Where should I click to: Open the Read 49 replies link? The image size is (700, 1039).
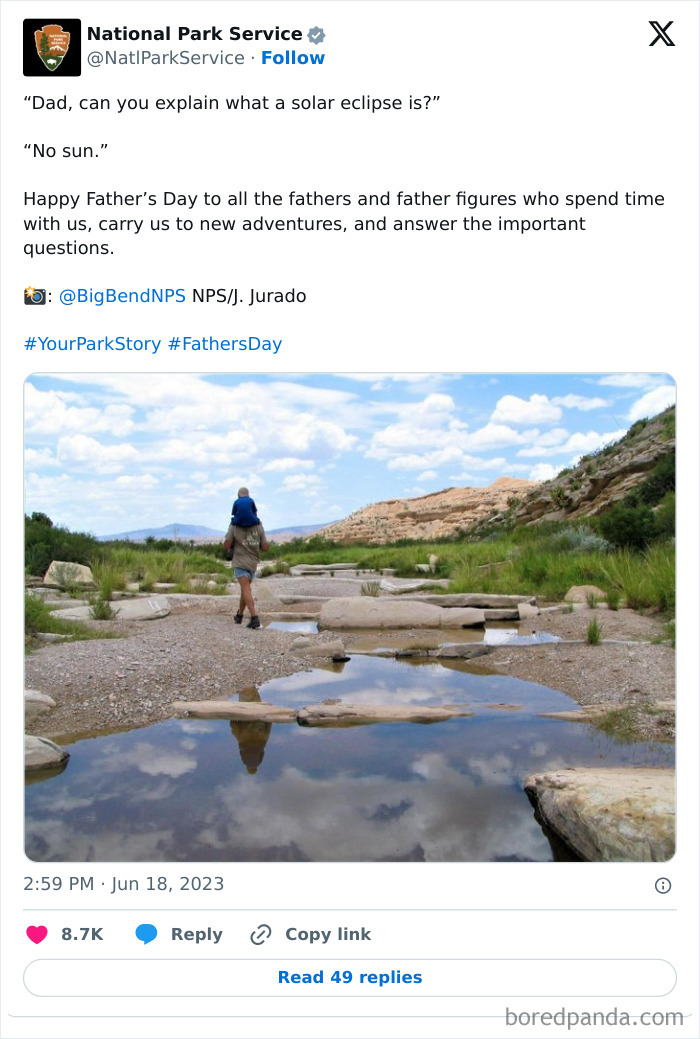350,977
